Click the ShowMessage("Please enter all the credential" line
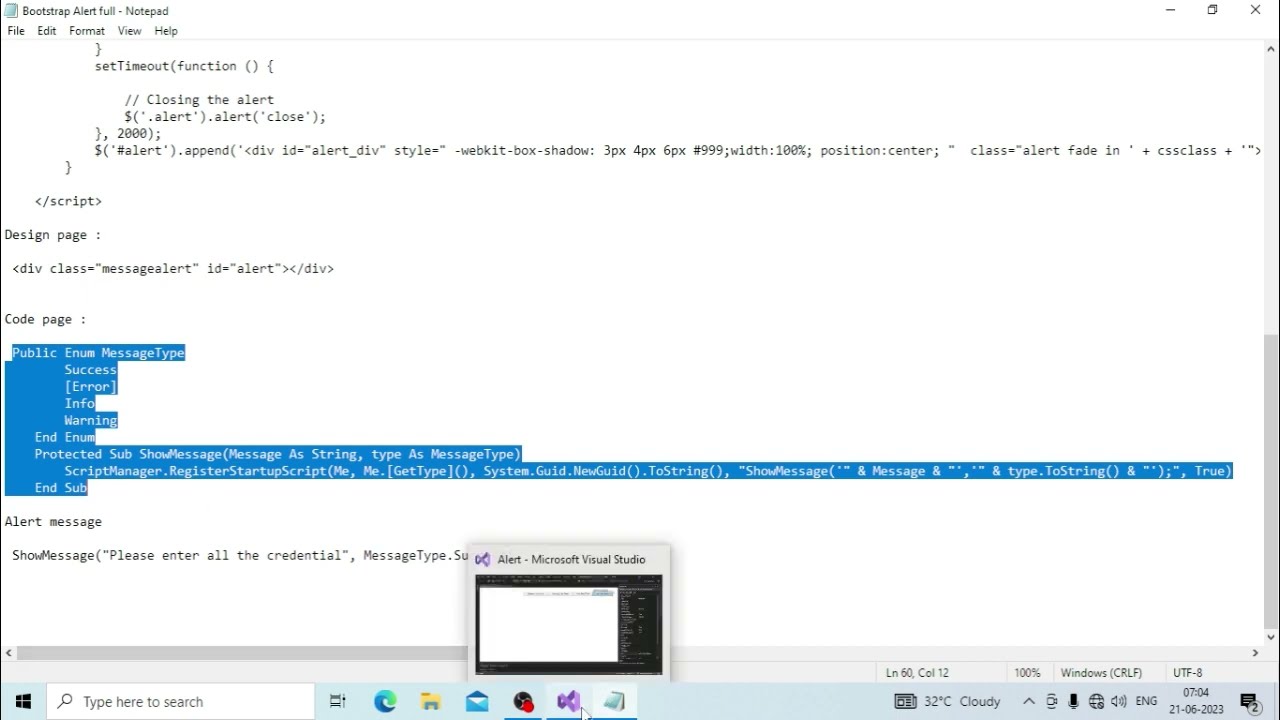This screenshot has height=720, width=1280. coord(240,555)
